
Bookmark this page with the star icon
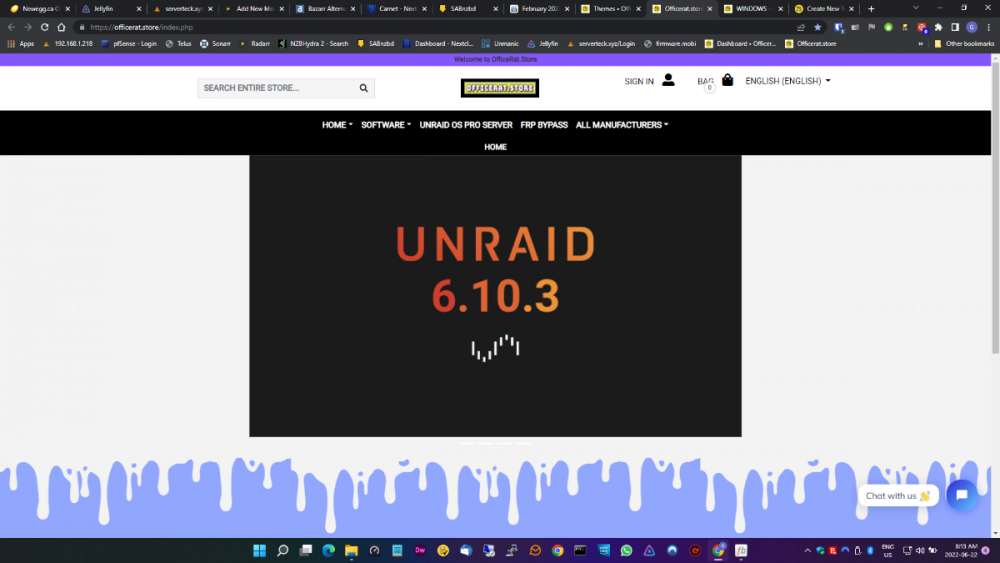pyautogui.click(x=817, y=27)
